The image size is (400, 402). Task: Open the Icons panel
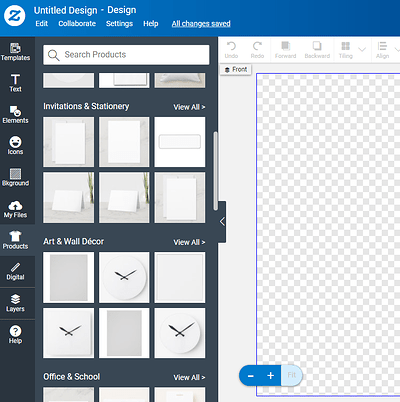15,146
